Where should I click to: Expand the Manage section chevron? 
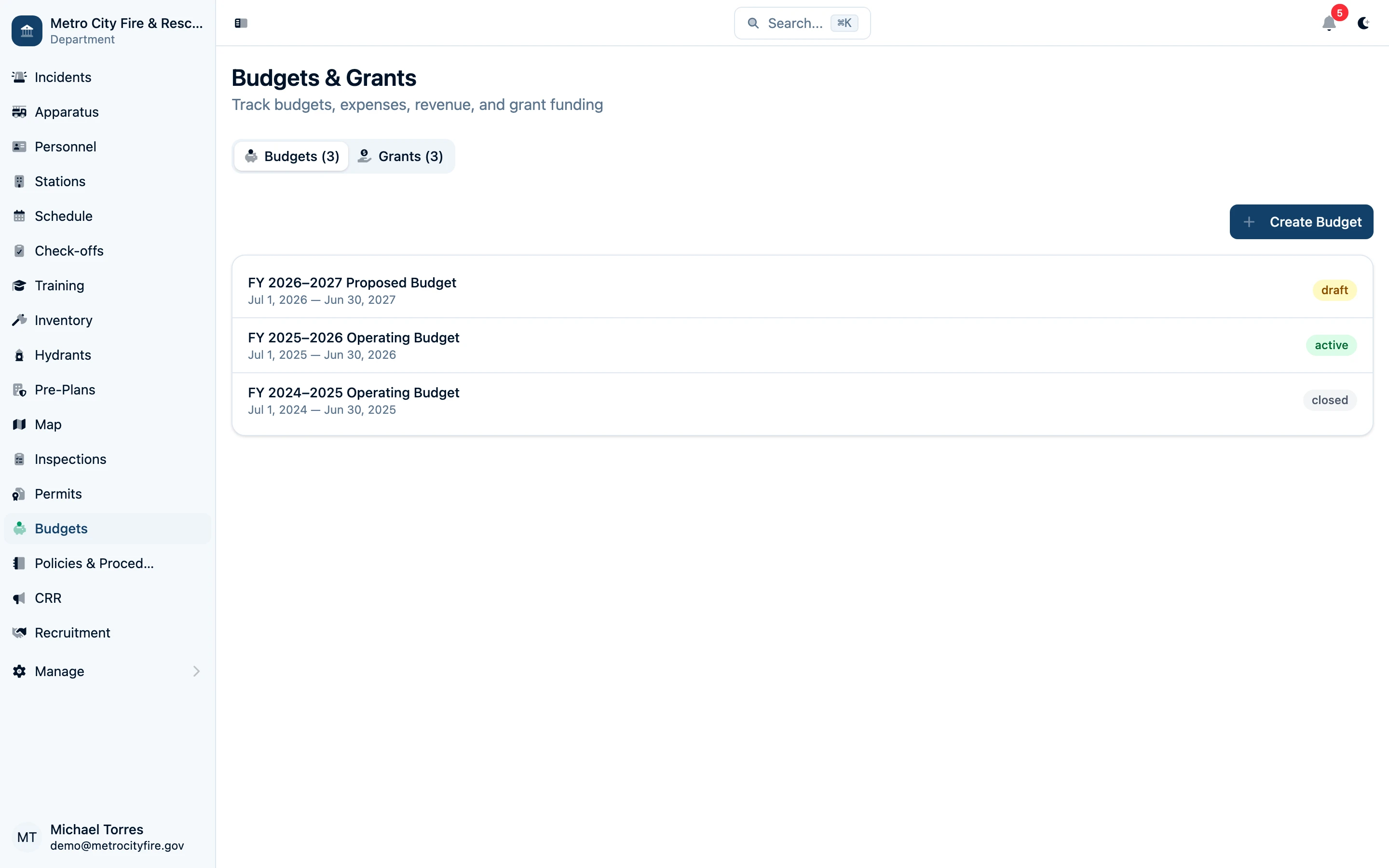coord(196,671)
